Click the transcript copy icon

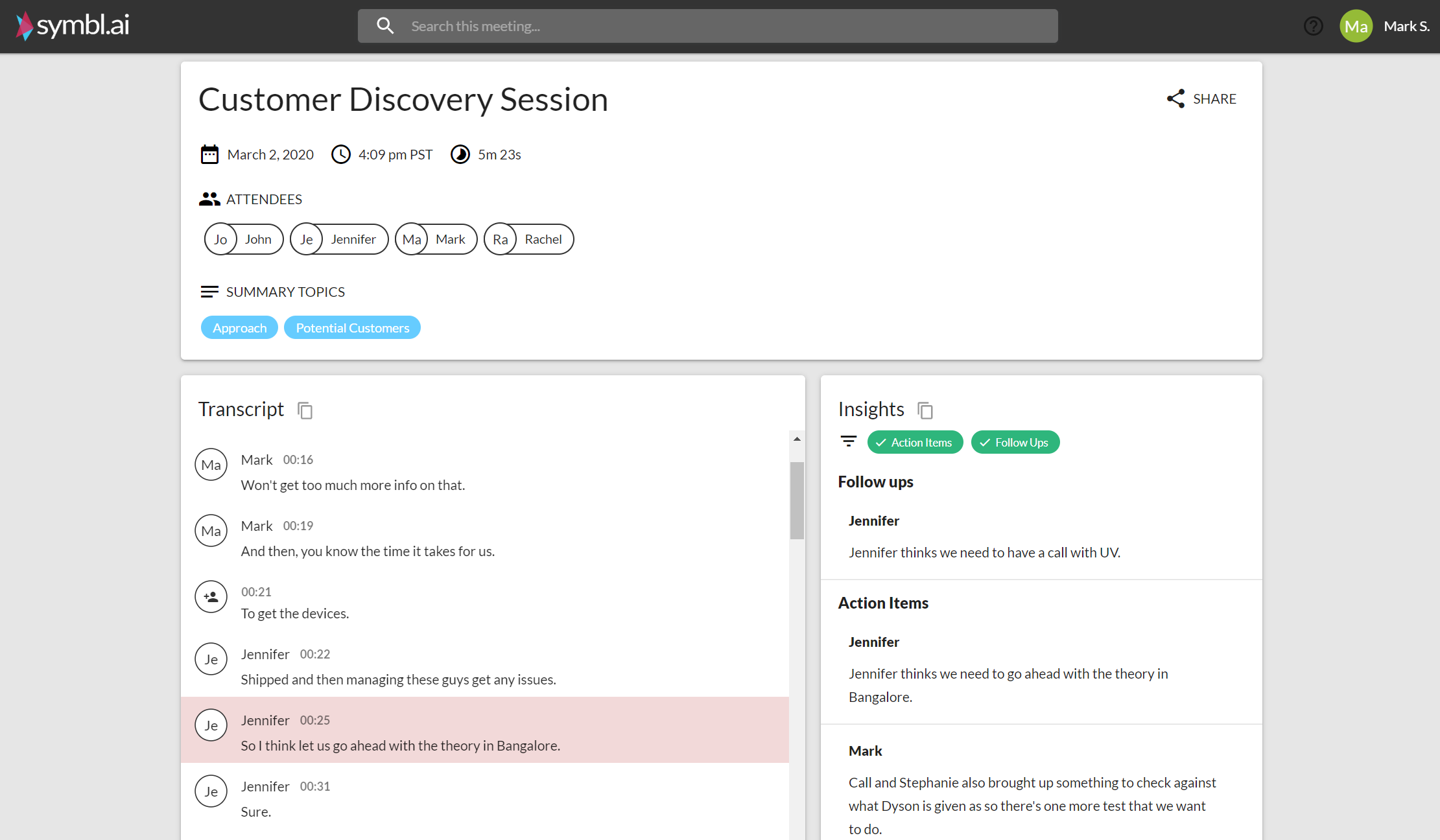click(x=306, y=409)
